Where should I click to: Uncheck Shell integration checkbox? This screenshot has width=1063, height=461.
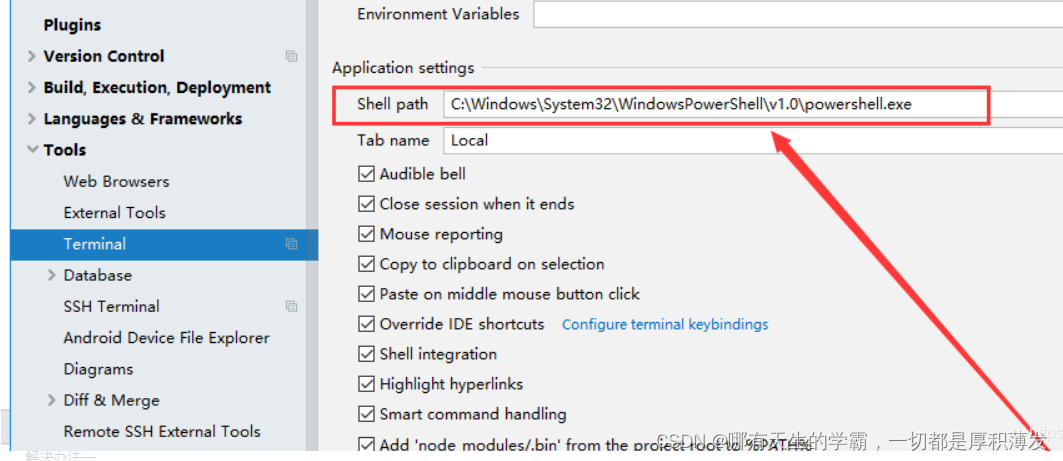click(366, 354)
